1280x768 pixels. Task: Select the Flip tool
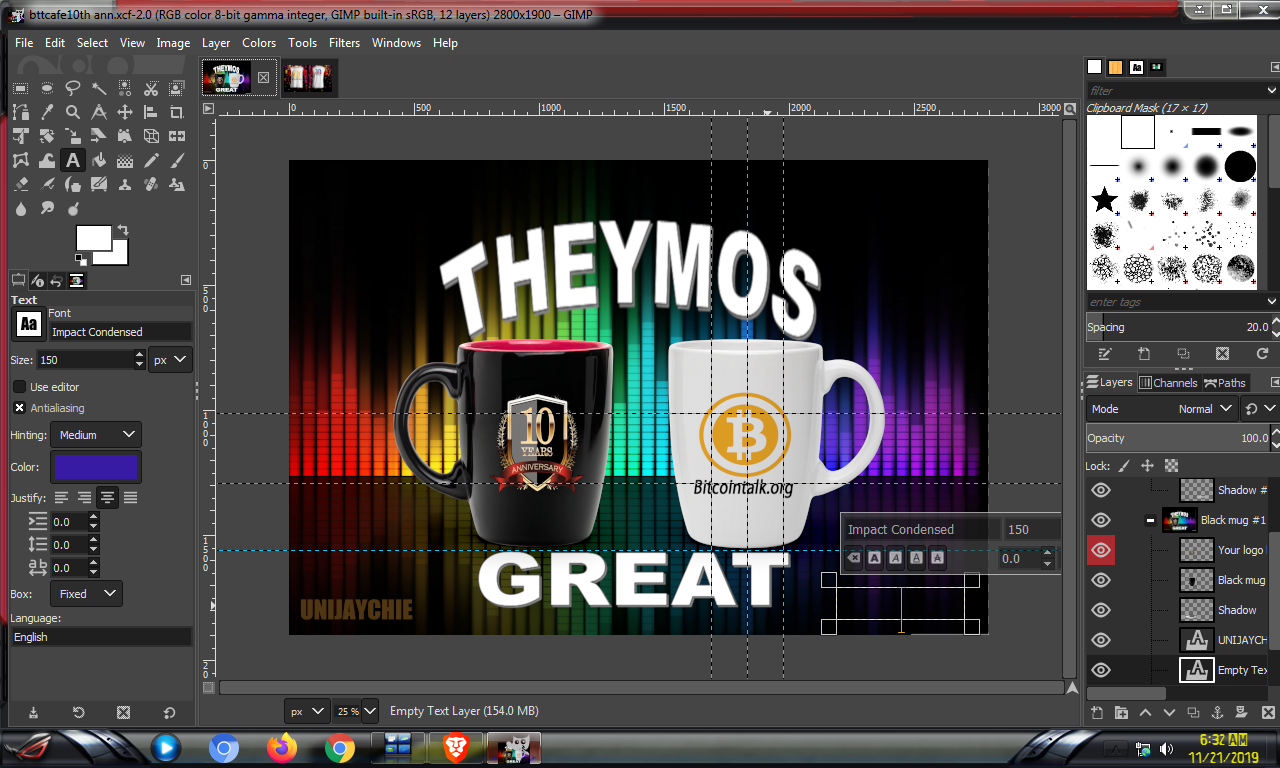(x=177, y=136)
